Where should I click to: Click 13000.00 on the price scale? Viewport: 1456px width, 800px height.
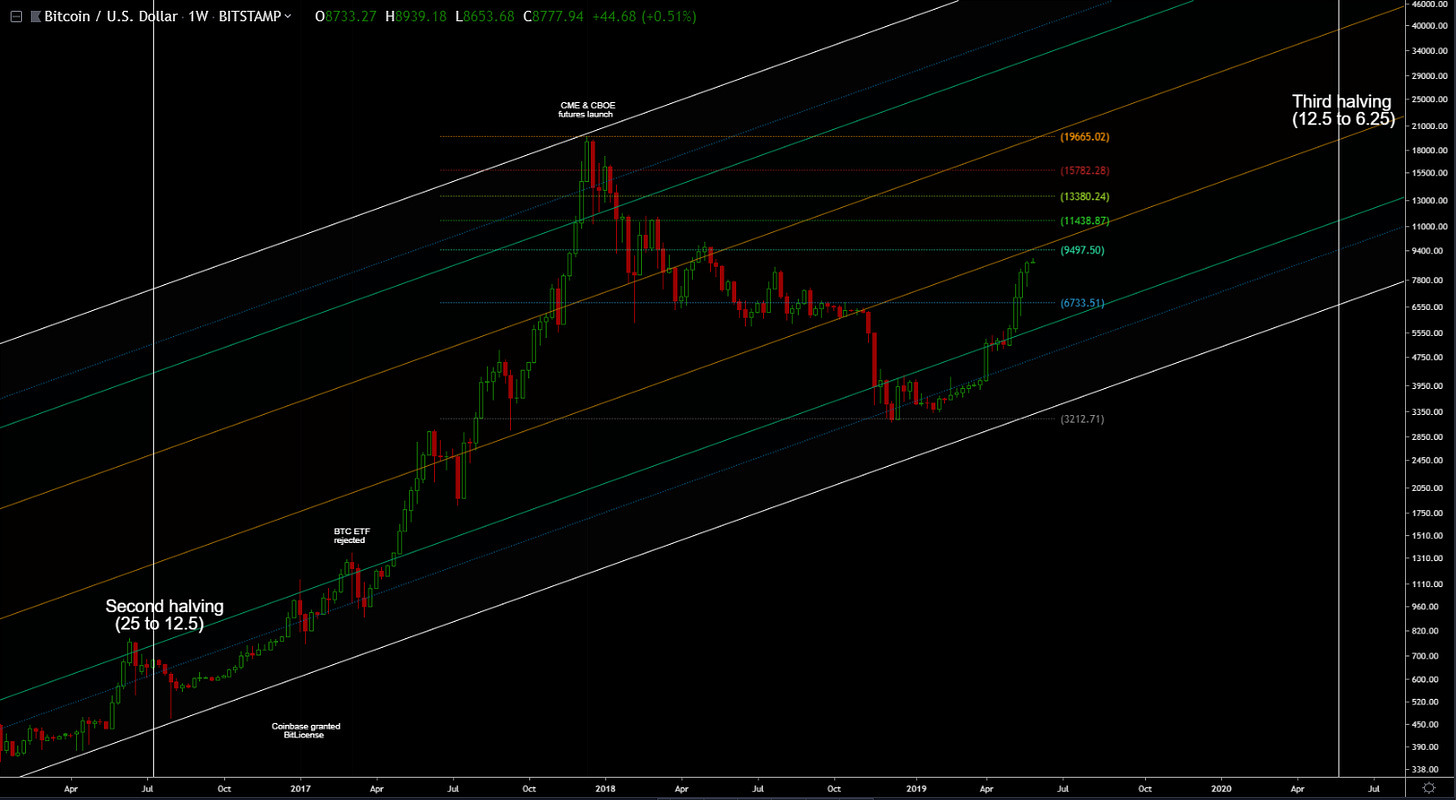(x=1431, y=201)
